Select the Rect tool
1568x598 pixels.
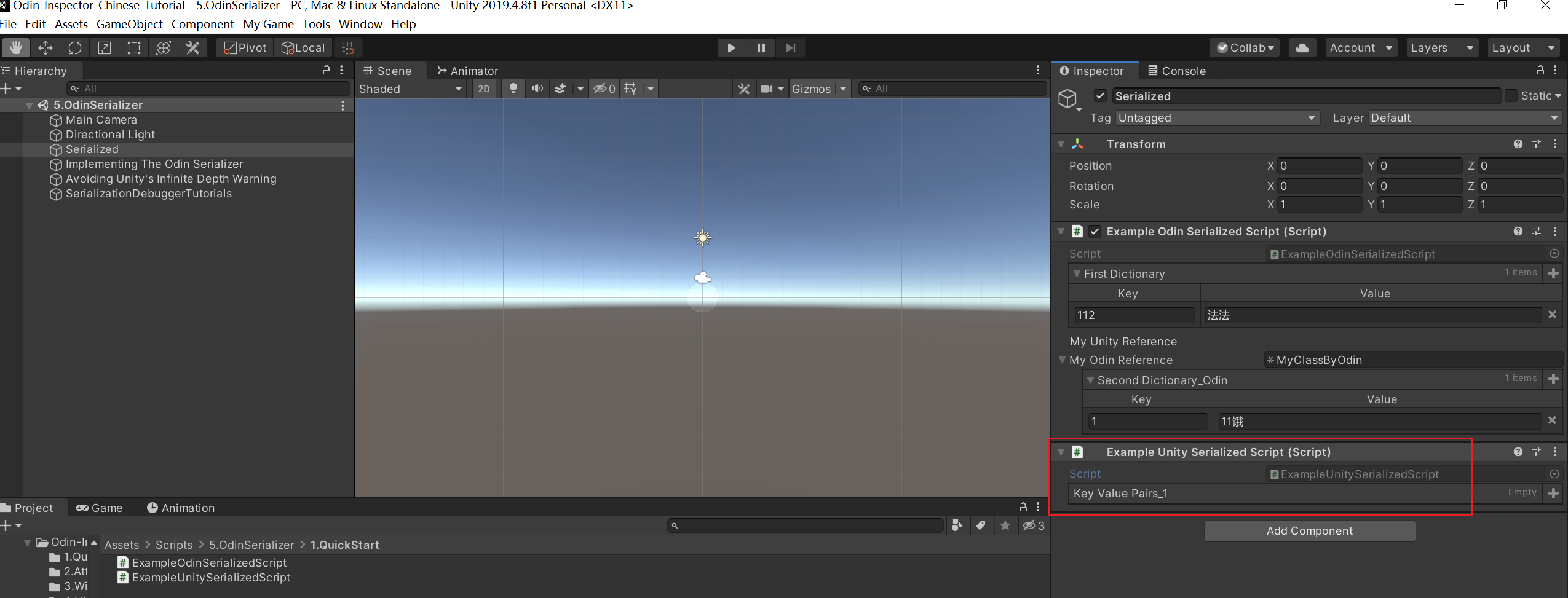tap(133, 48)
